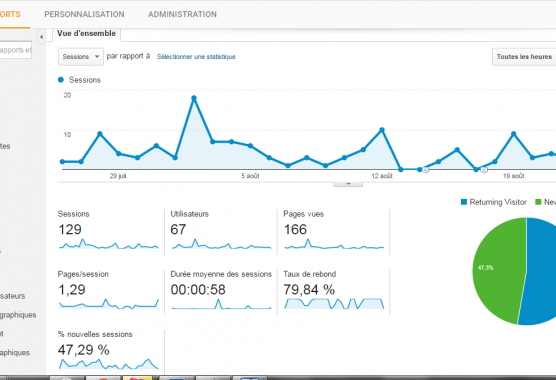Collapse the left sidebar arrow

[x=41, y=37]
